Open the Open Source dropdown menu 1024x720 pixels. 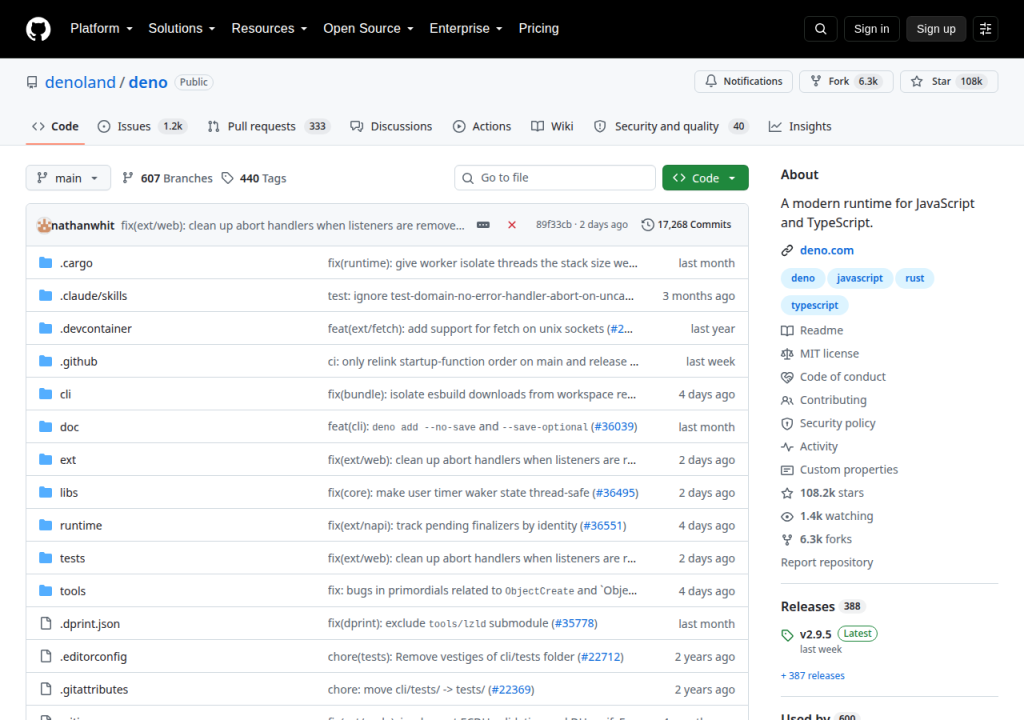coord(368,29)
